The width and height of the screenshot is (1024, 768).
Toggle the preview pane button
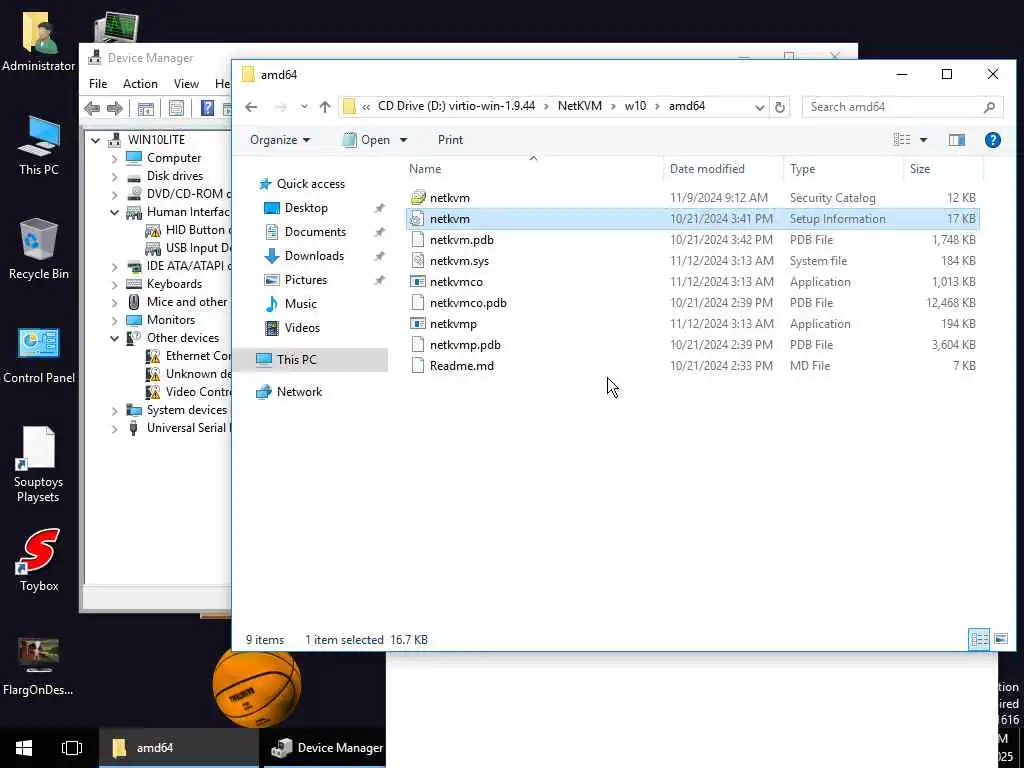pyautogui.click(x=957, y=140)
